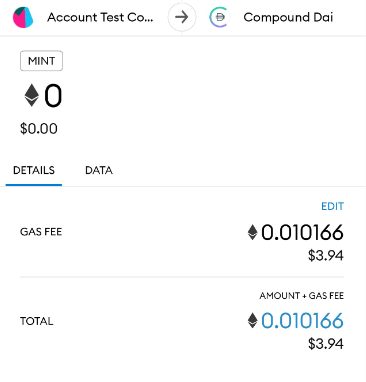Click the Compound Dai recipient name

pyautogui.click(x=288, y=17)
